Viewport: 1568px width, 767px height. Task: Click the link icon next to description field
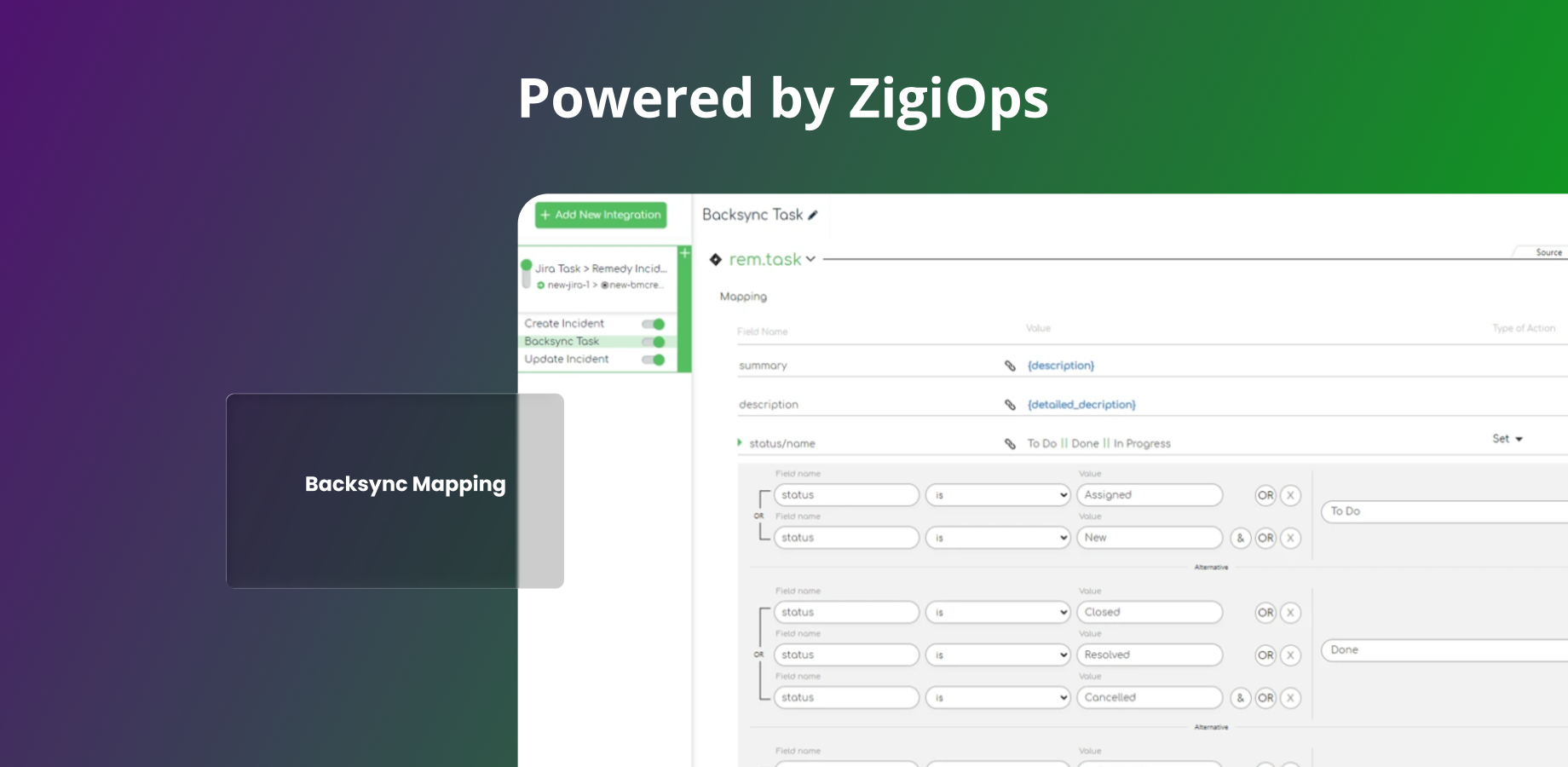point(1011,404)
